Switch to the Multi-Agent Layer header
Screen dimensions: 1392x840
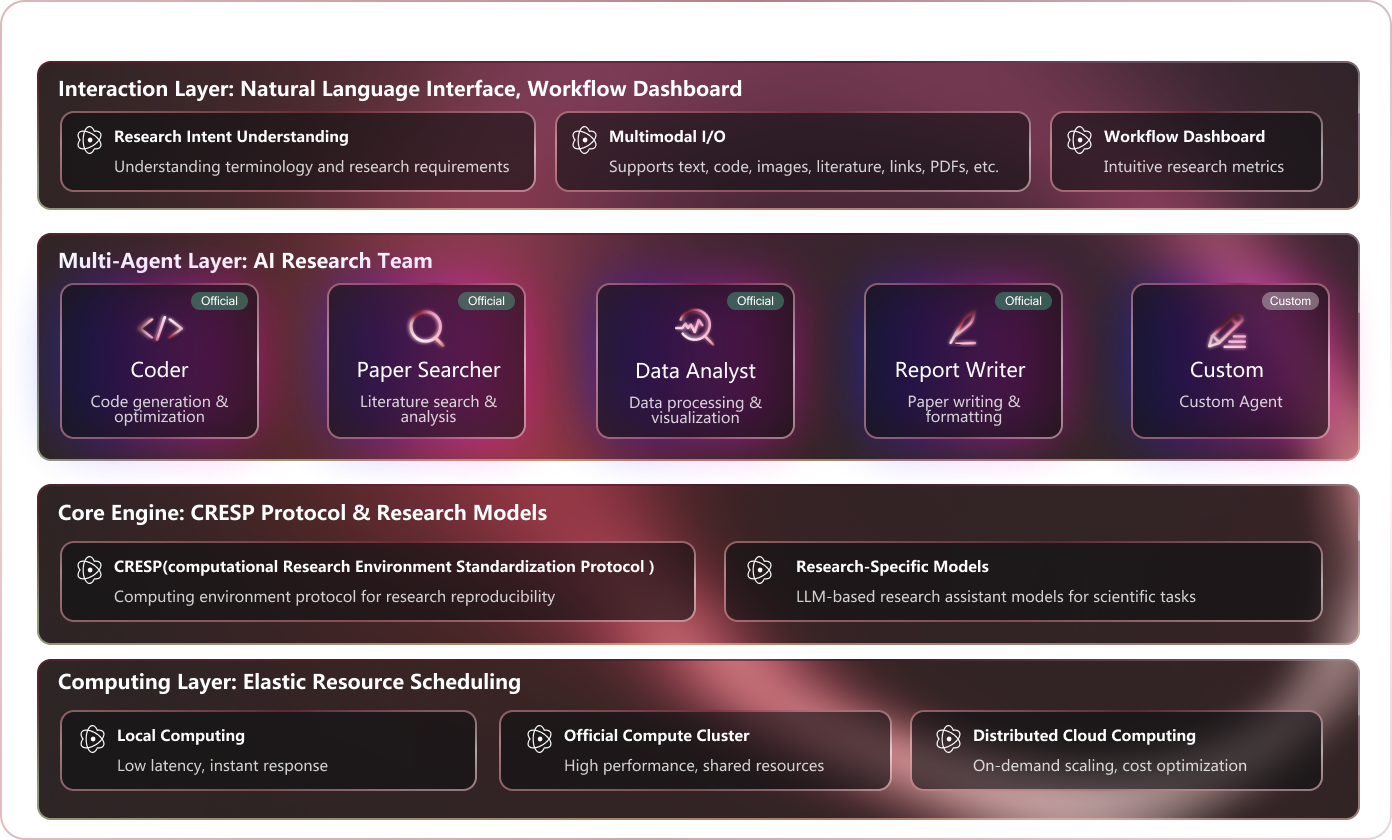pos(244,260)
